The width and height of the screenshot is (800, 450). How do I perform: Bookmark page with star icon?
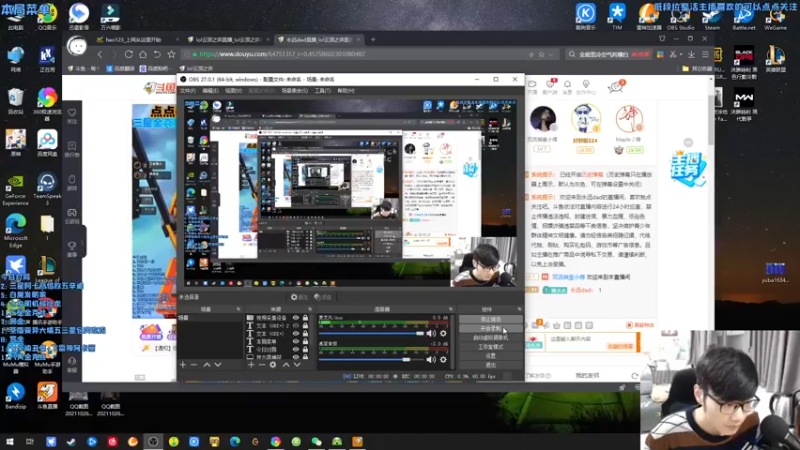171,54
